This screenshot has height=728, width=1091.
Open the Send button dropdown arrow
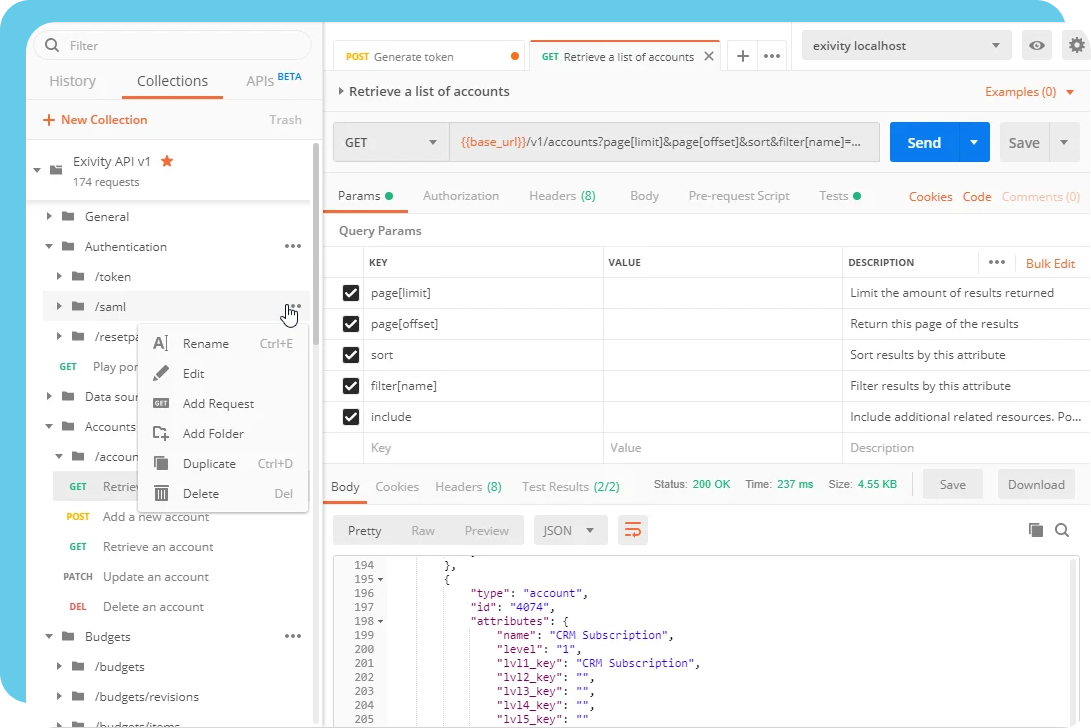(x=974, y=142)
